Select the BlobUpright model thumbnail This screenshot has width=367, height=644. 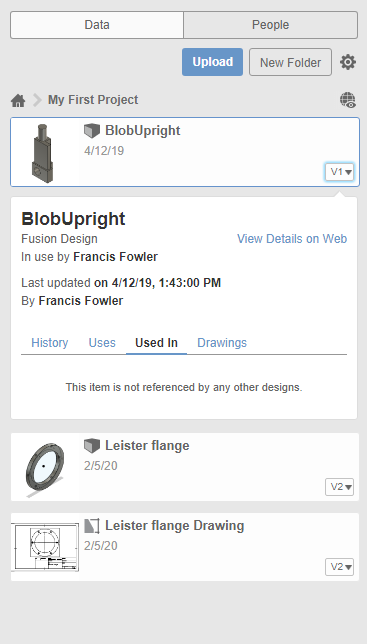[x=42, y=153]
